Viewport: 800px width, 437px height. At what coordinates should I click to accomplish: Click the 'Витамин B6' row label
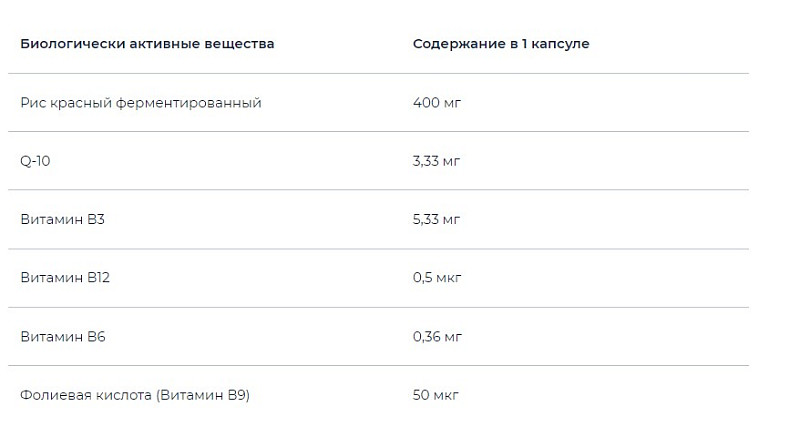coord(62,337)
